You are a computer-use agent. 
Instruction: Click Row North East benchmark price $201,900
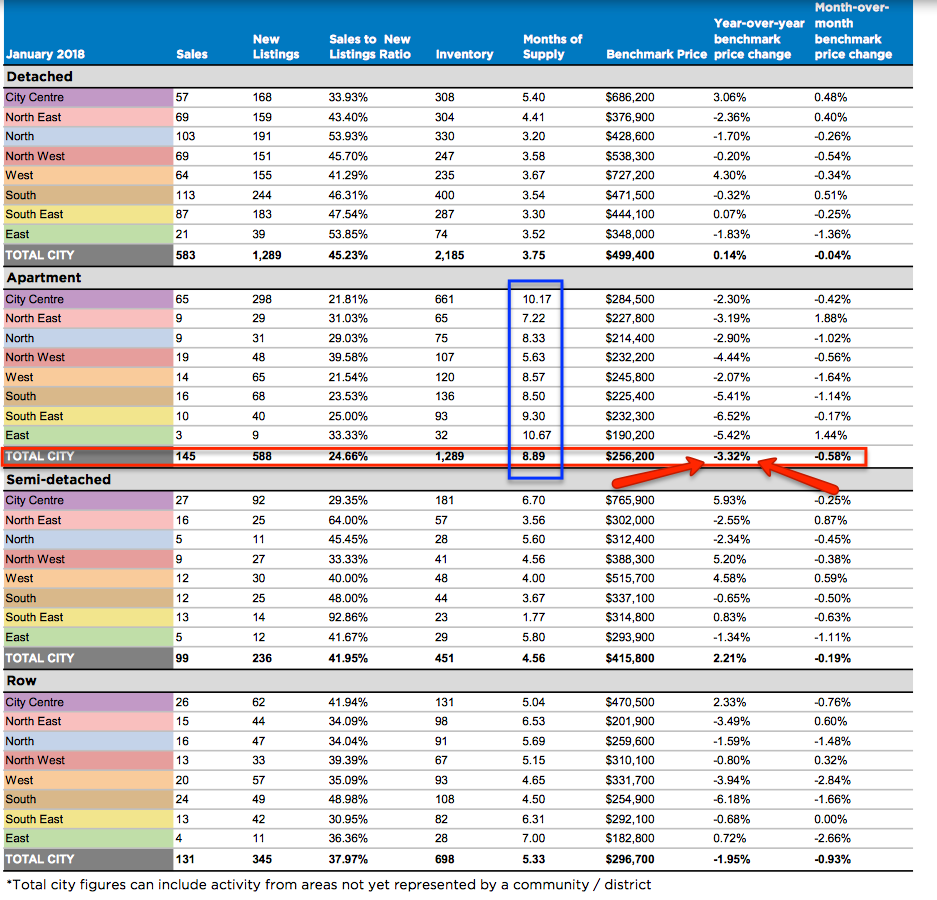pos(629,721)
